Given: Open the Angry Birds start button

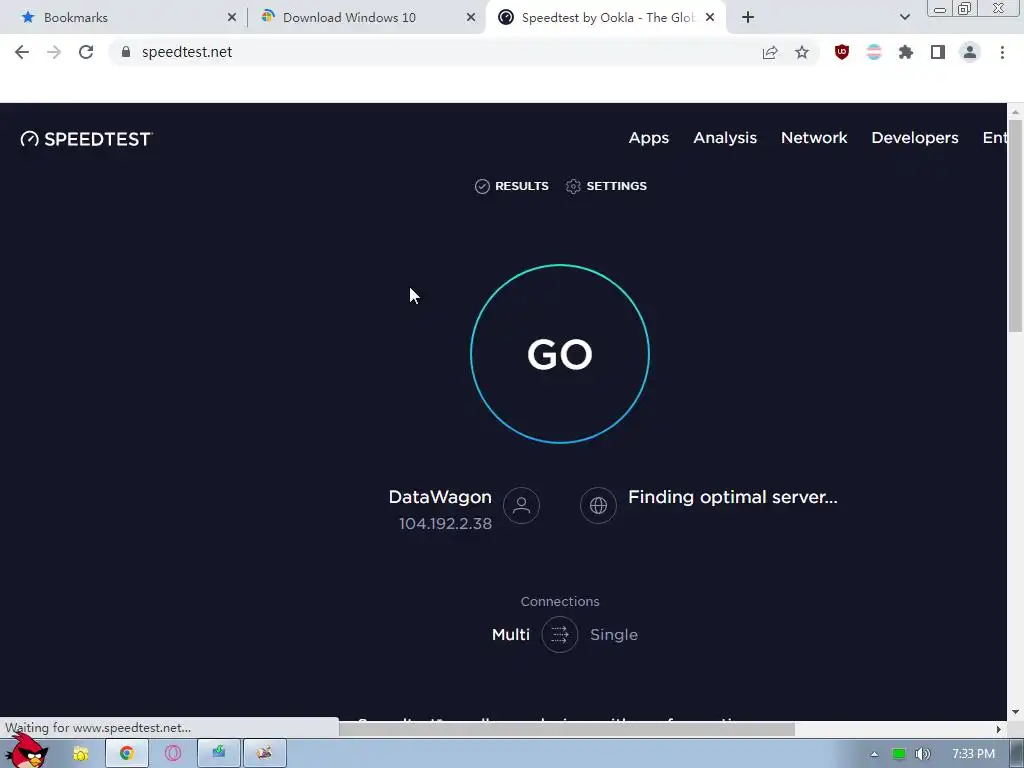Looking at the screenshot, I should tap(27, 751).
